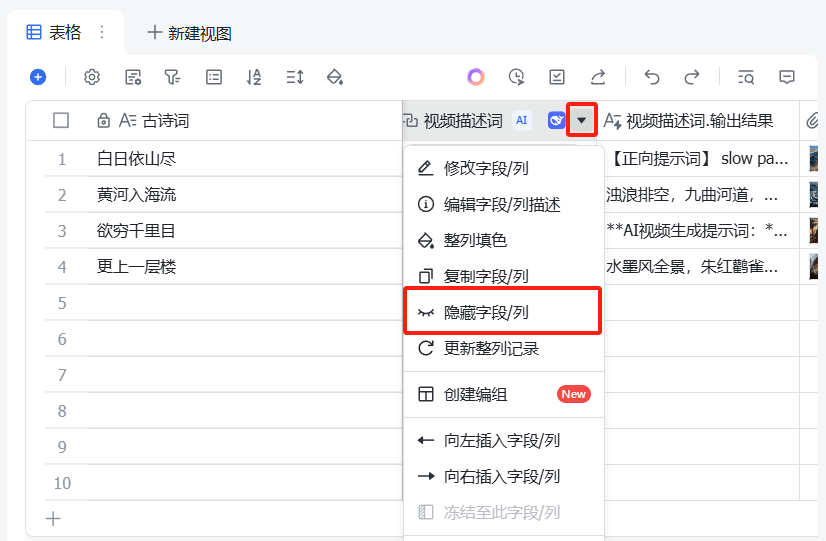This screenshot has height=541, width=826.
Task: Open the comments speech bubble icon
Action: [786, 77]
